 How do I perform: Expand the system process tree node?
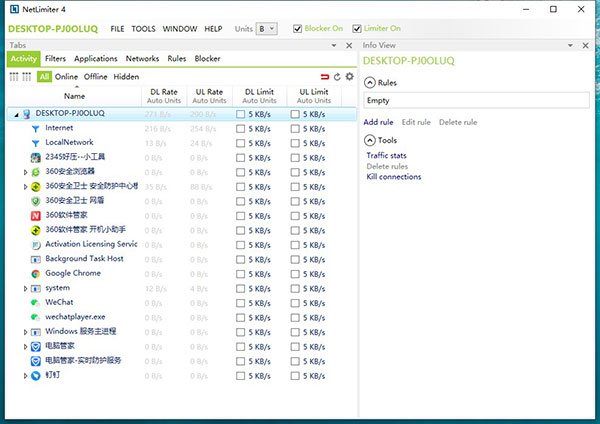point(25,288)
